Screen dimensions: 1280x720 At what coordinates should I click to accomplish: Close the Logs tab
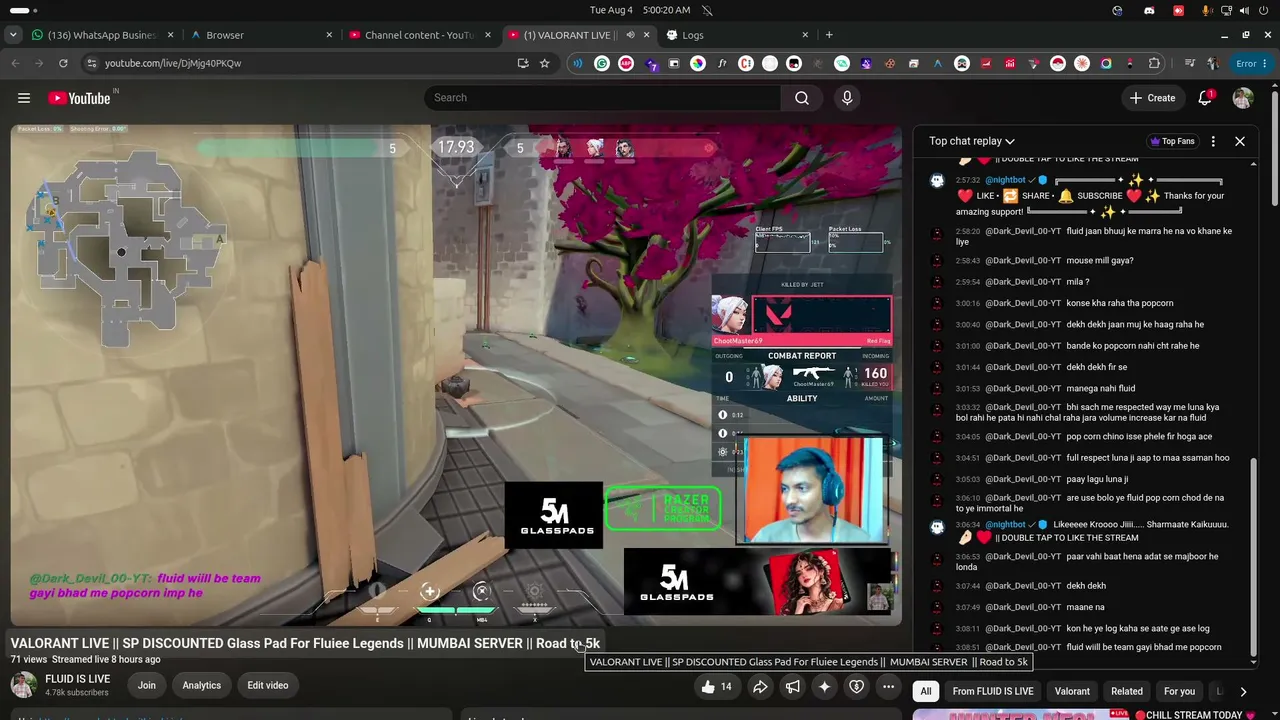click(x=805, y=35)
